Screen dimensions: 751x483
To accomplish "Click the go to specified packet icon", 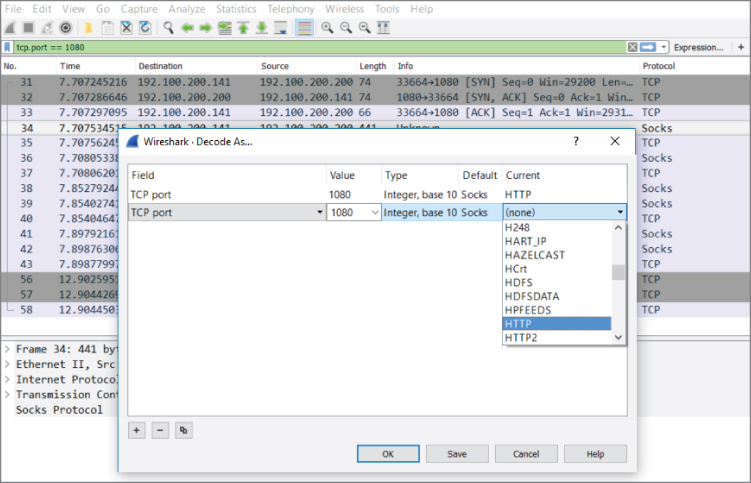I will click(x=225, y=28).
